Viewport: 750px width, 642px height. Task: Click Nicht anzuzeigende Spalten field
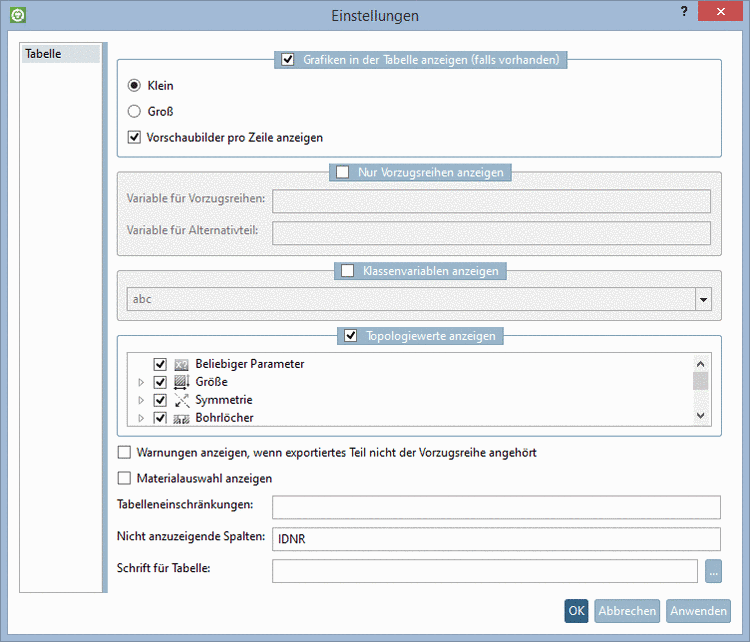(496, 539)
